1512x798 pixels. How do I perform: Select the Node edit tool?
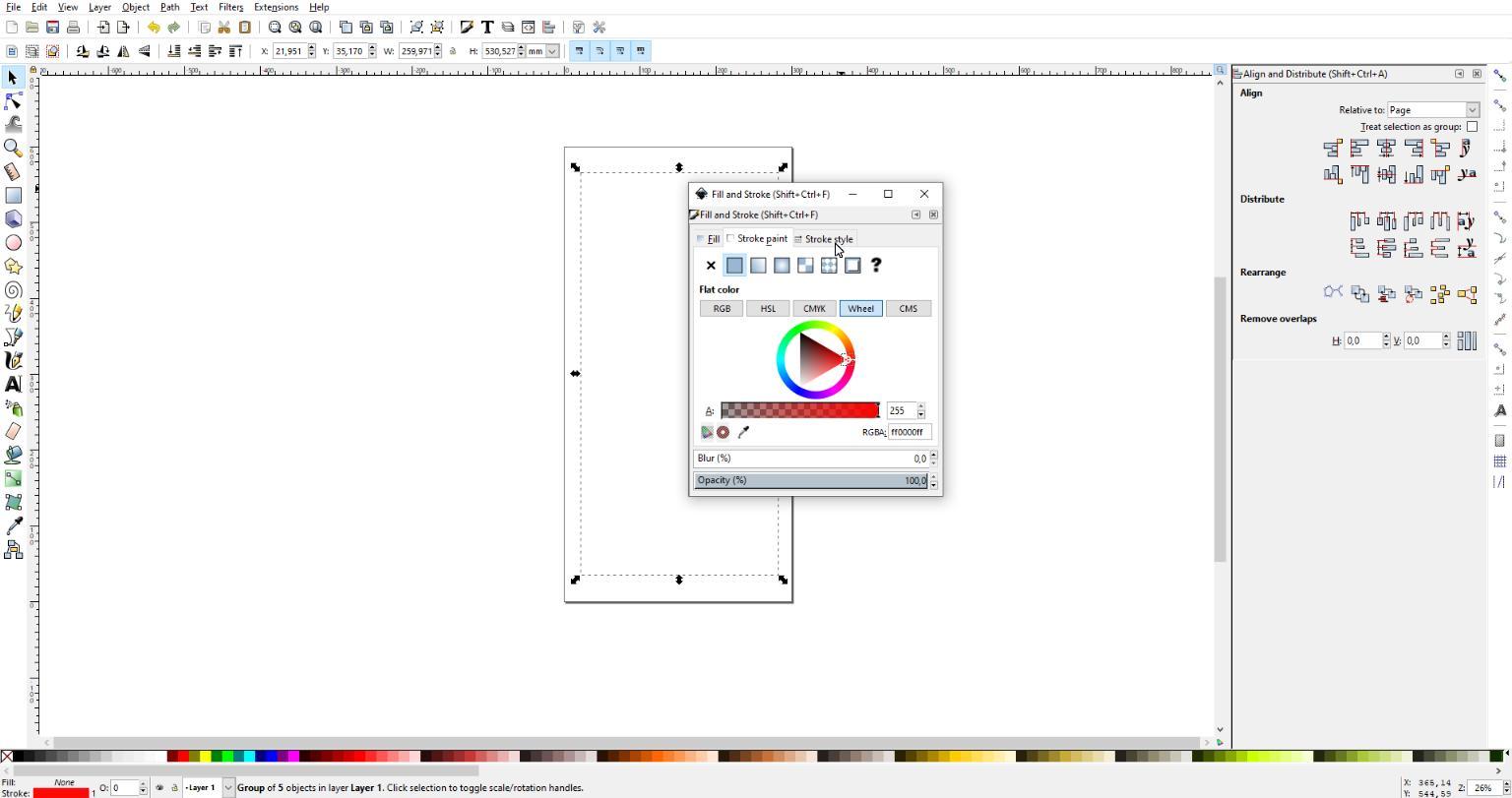click(x=13, y=100)
